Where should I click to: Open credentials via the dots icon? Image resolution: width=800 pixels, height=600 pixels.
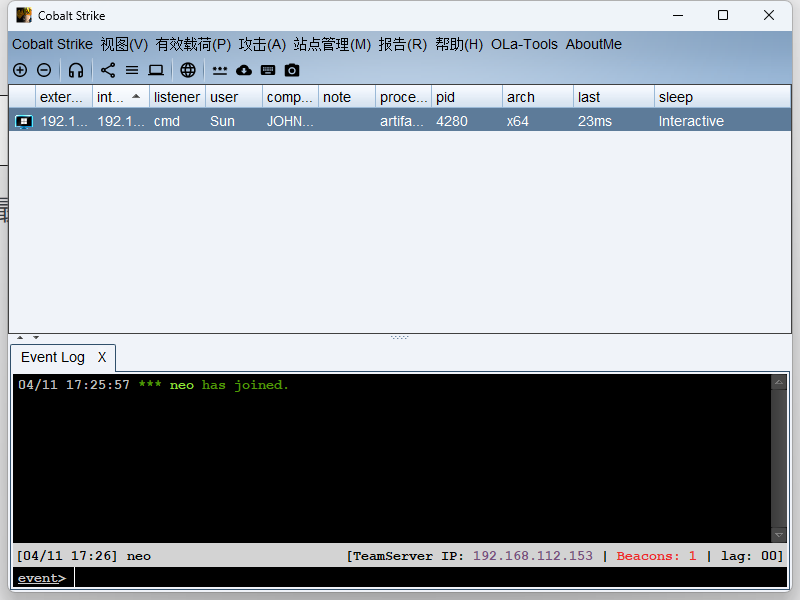click(x=219, y=70)
